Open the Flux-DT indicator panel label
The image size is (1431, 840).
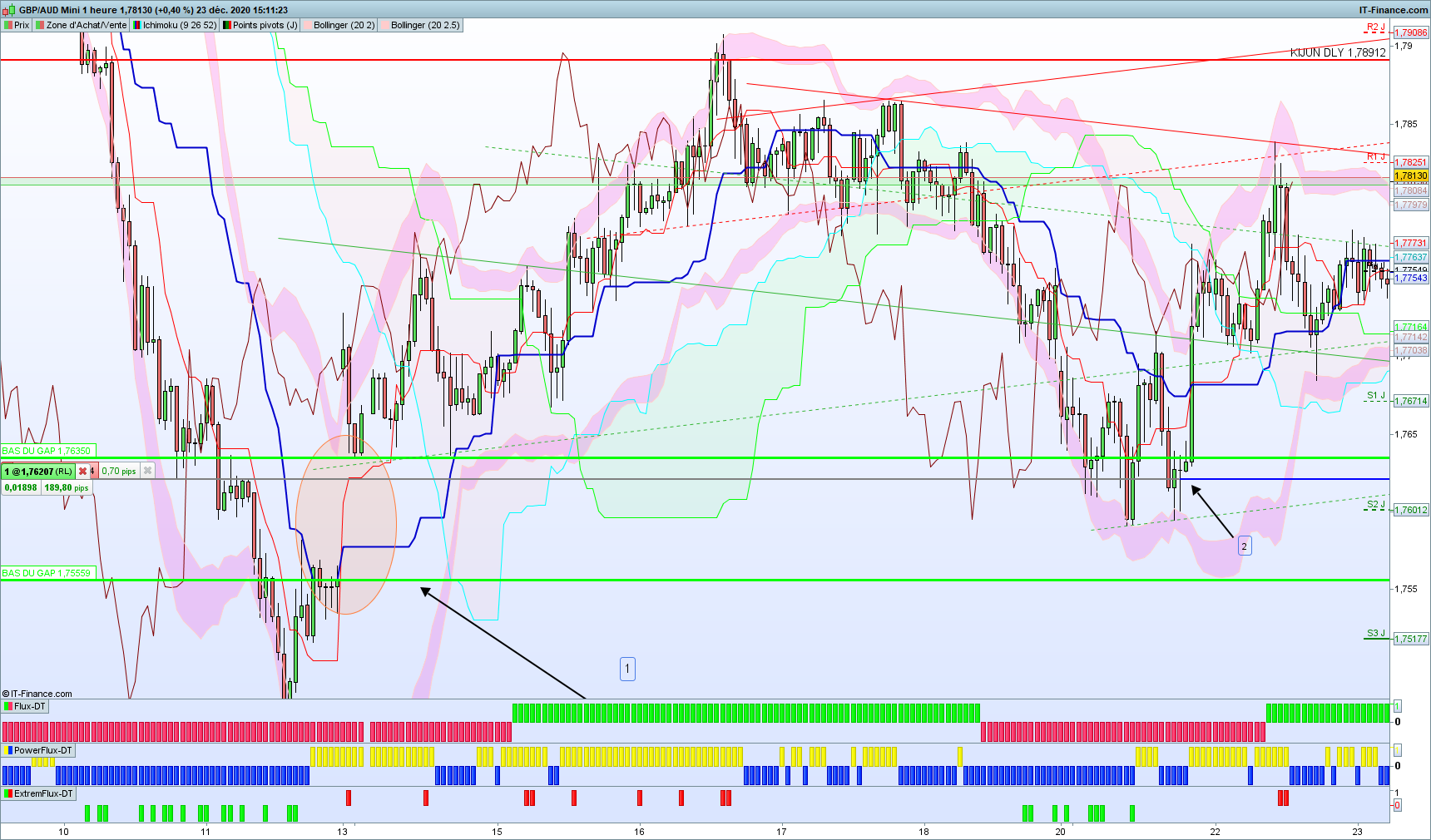pos(25,706)
